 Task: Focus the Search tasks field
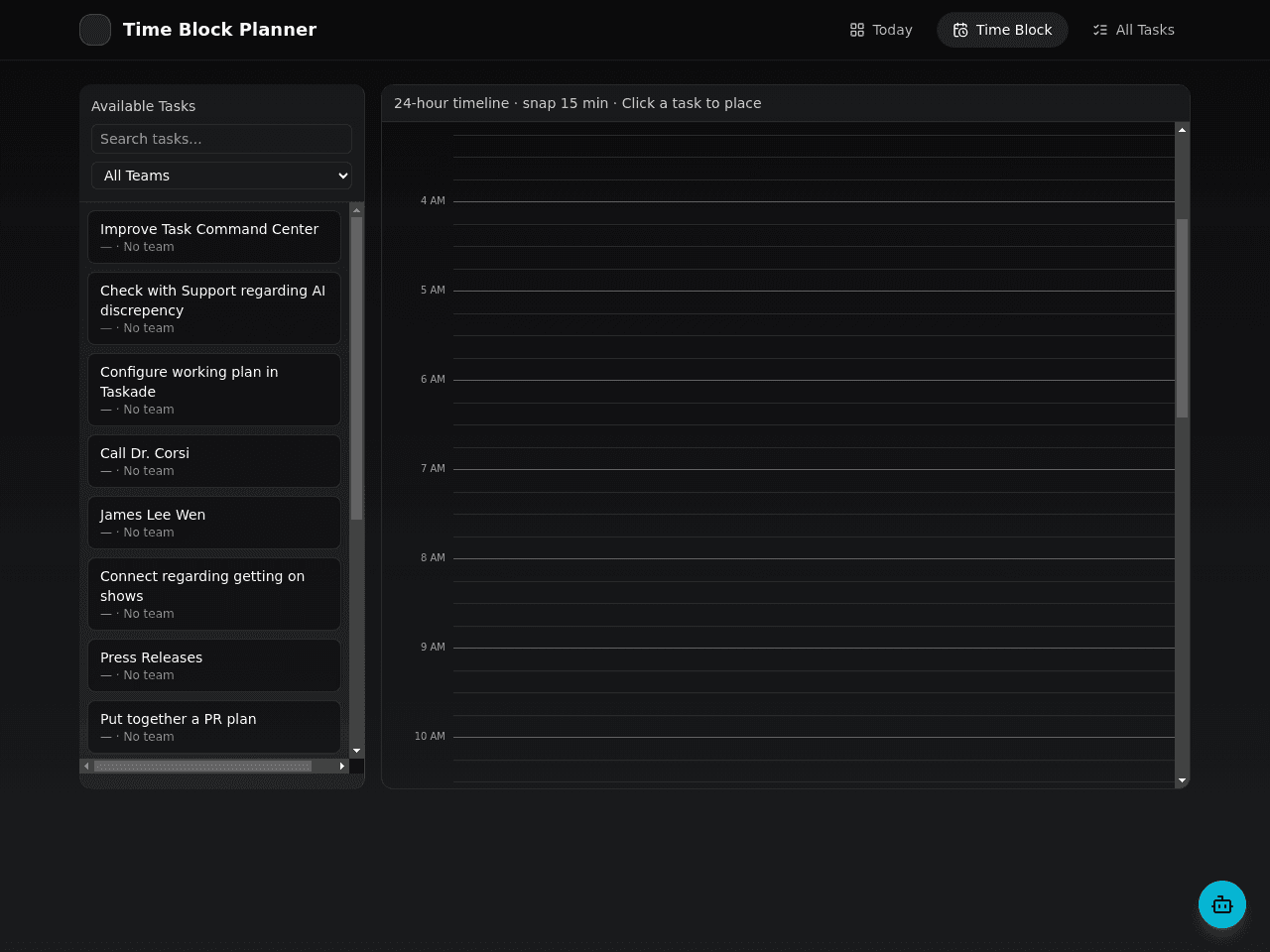(221, 139)
